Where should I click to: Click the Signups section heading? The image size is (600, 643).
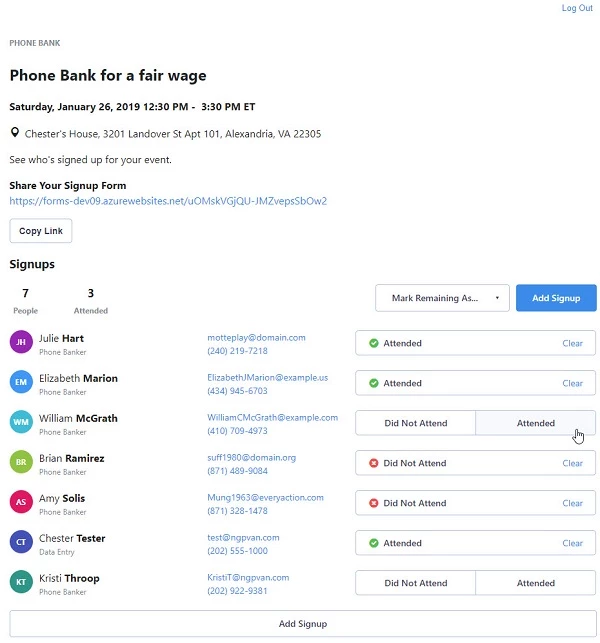(32, 264)
